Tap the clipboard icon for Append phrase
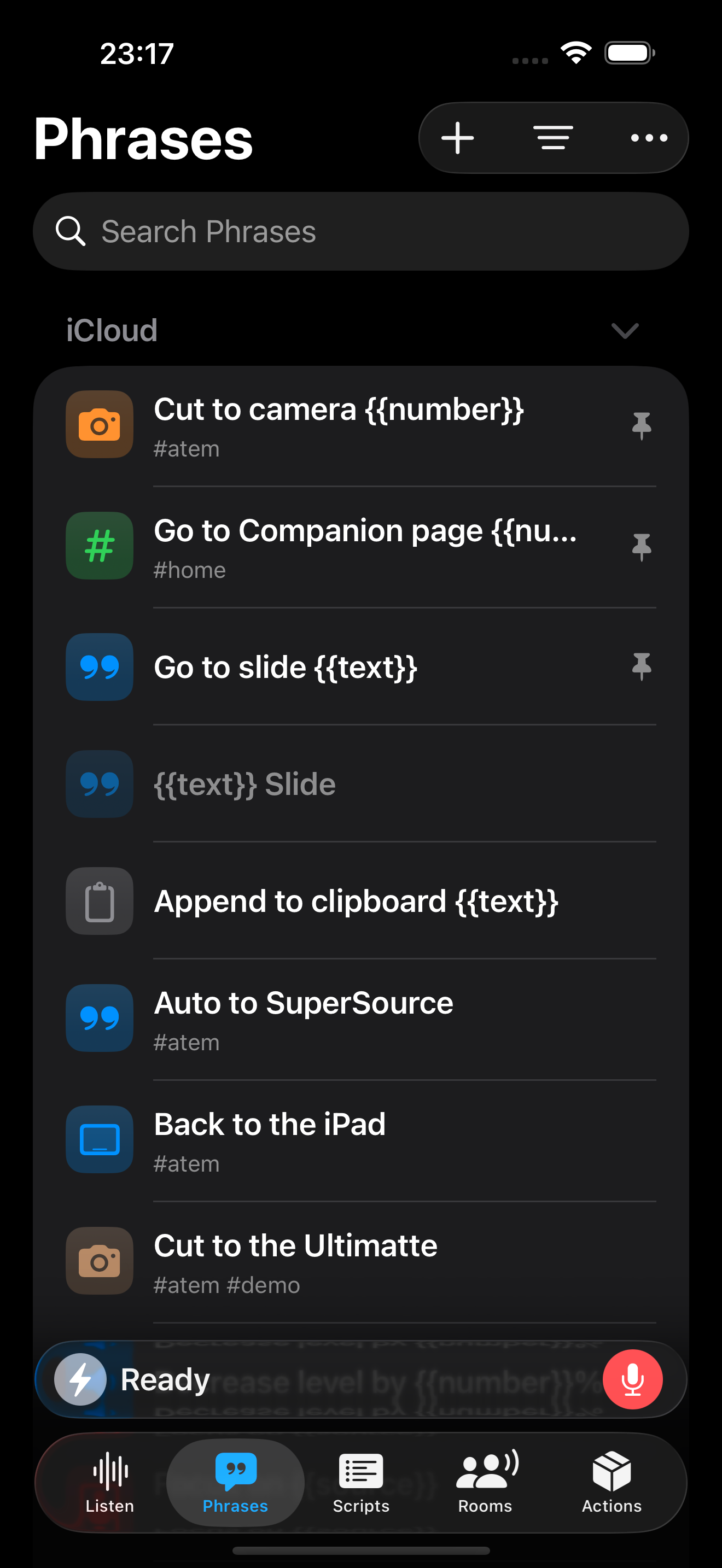The image size is (722, 1568). (100, 901)
